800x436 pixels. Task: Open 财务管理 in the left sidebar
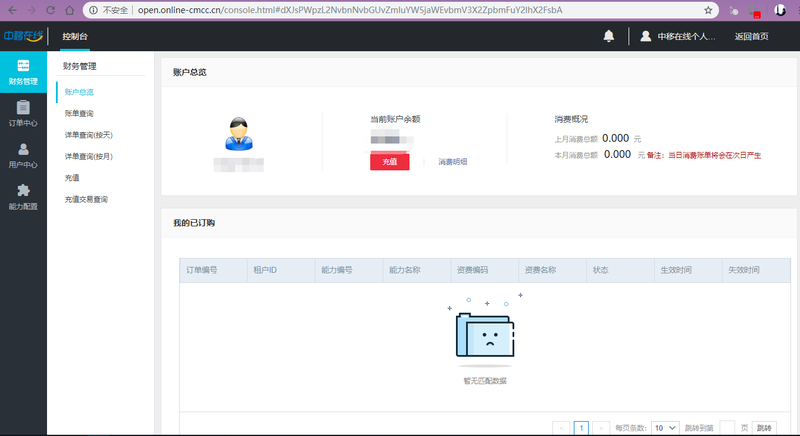[x=22, y=72]
